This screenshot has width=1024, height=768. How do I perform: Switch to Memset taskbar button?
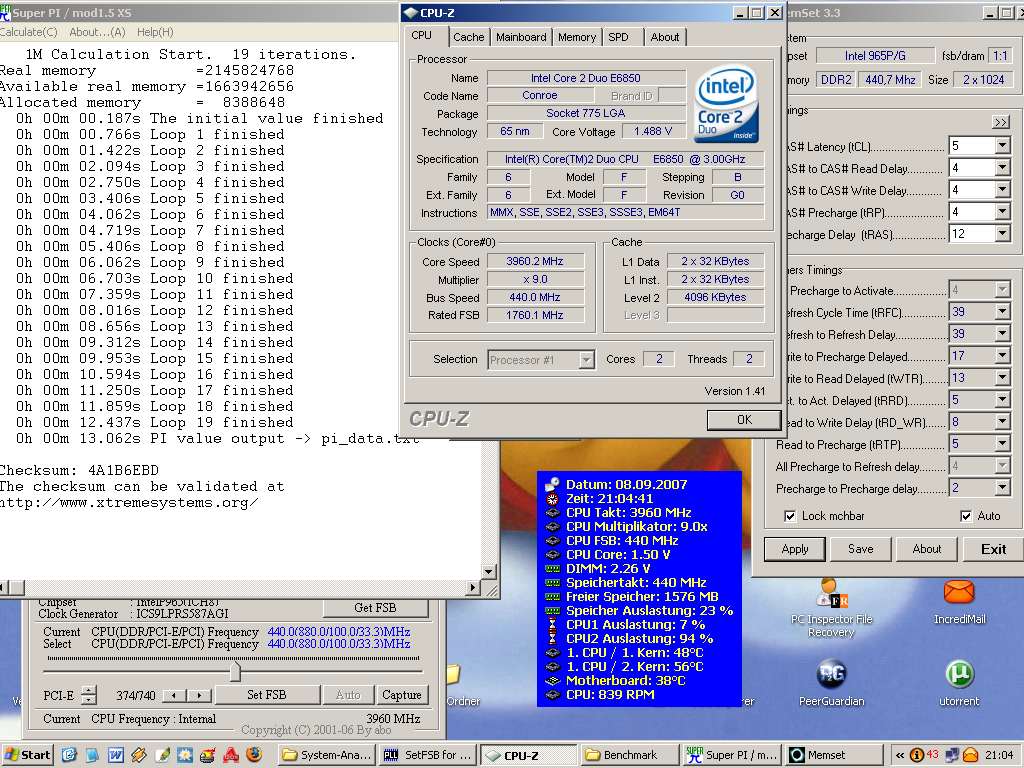coord(833,755)
